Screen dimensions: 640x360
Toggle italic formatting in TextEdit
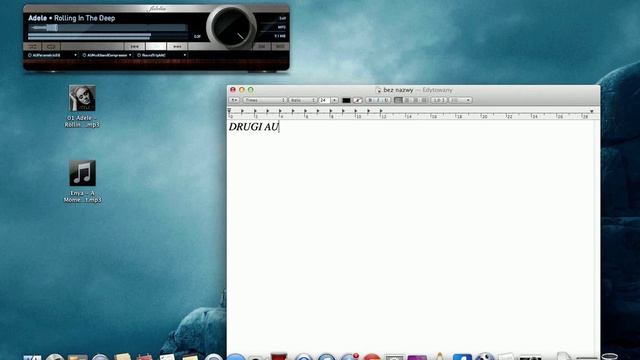point(378,100)
